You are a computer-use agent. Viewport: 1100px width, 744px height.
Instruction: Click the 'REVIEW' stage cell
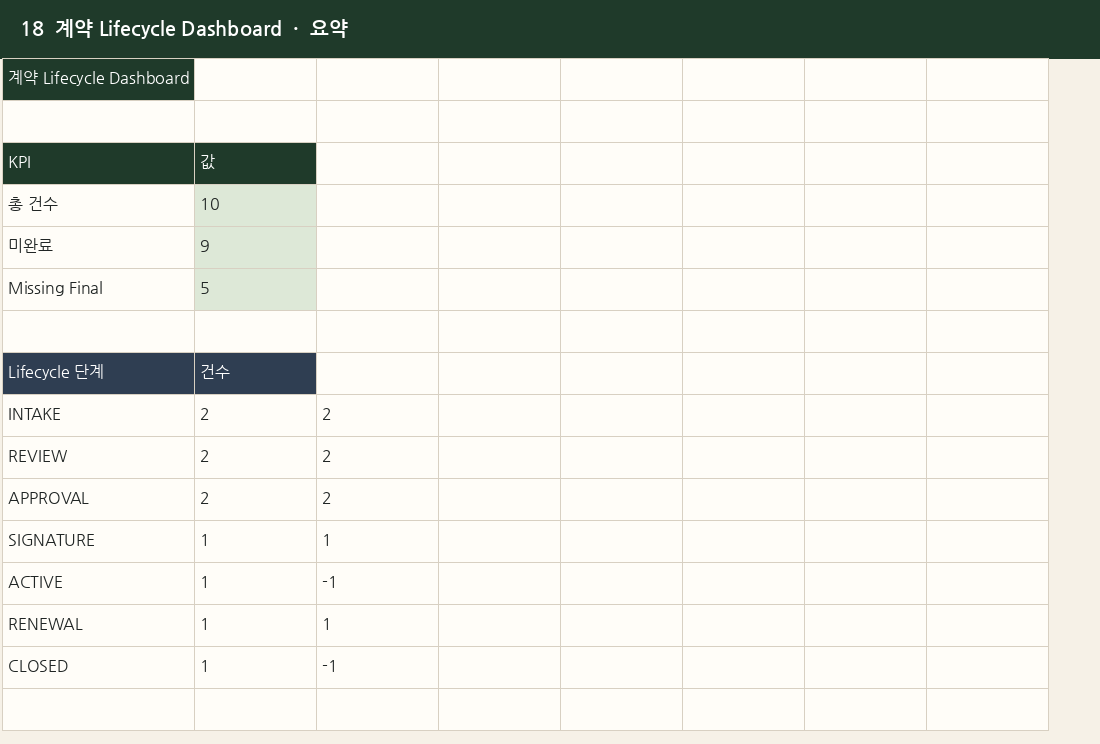pyautogui.click(x=98, y=458)
